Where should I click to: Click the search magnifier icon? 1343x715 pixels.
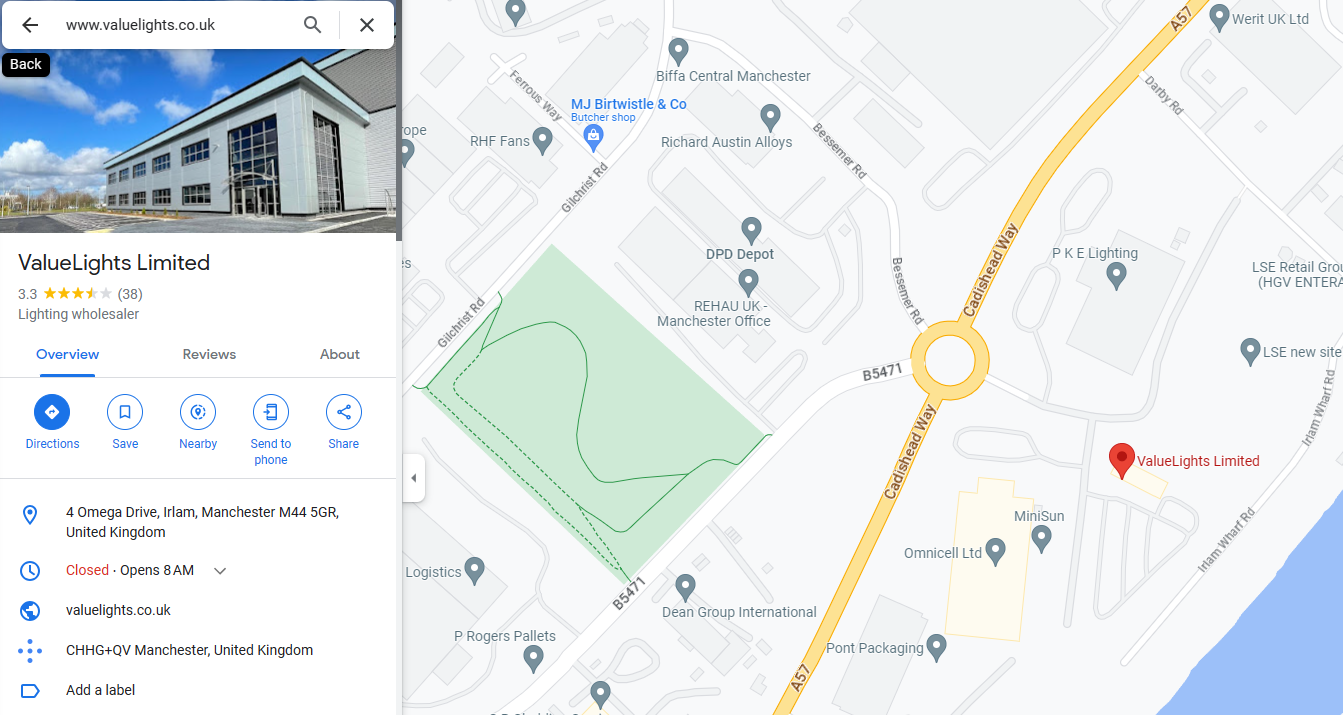[x=313, y=25]
